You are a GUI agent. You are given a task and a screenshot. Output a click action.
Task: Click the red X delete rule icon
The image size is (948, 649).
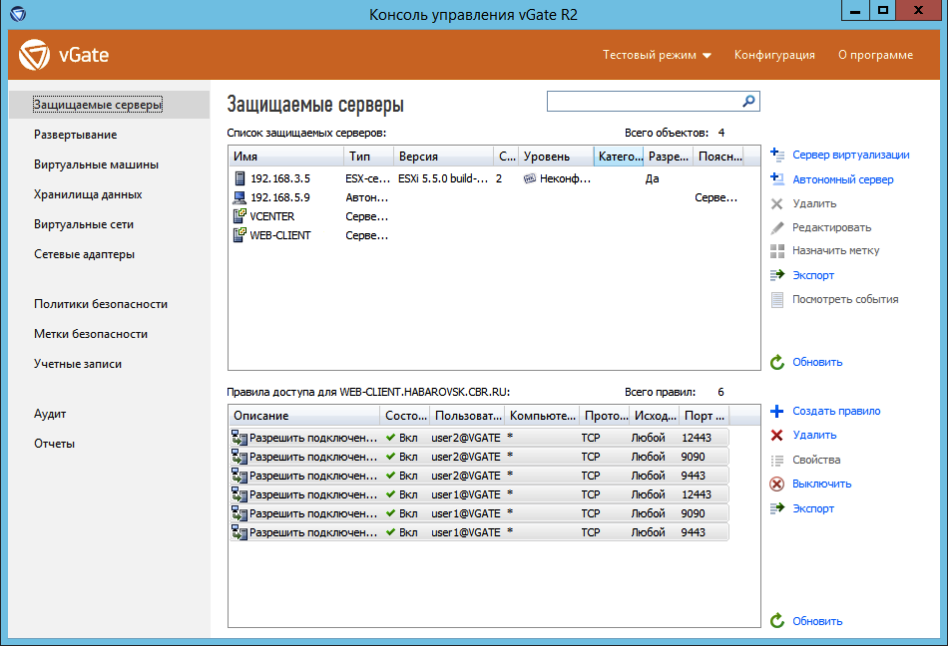point(777,435)
